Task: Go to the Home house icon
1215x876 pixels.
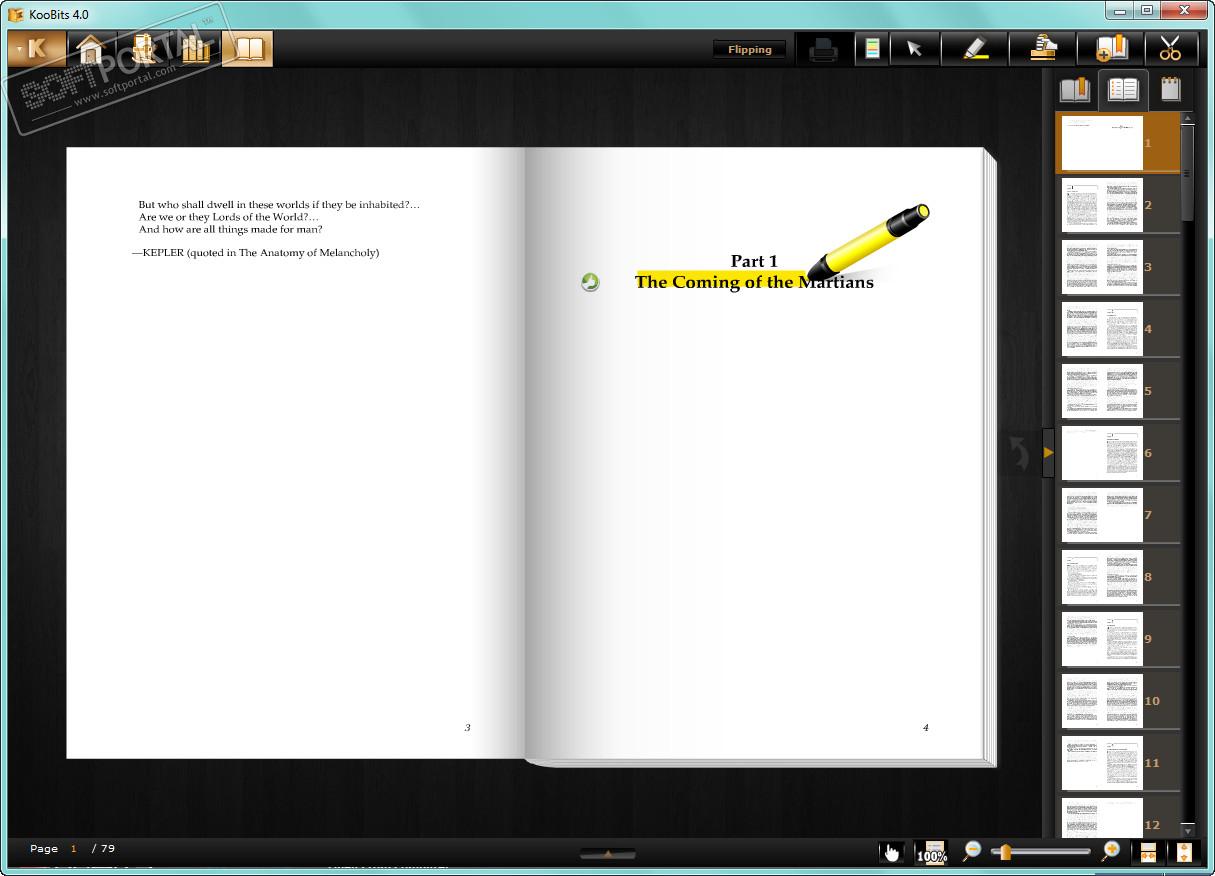Action: [91, 49]
